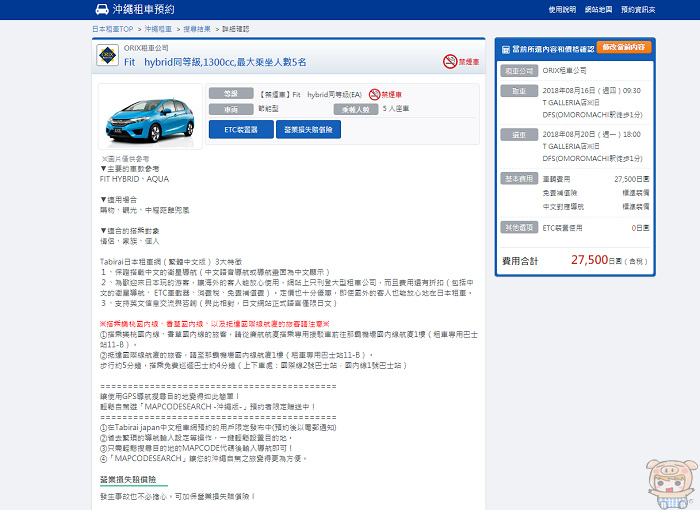Click the pickup date 2018年08月16日 09:30
The height and width of the screenshot is (510, 700).
592,91
